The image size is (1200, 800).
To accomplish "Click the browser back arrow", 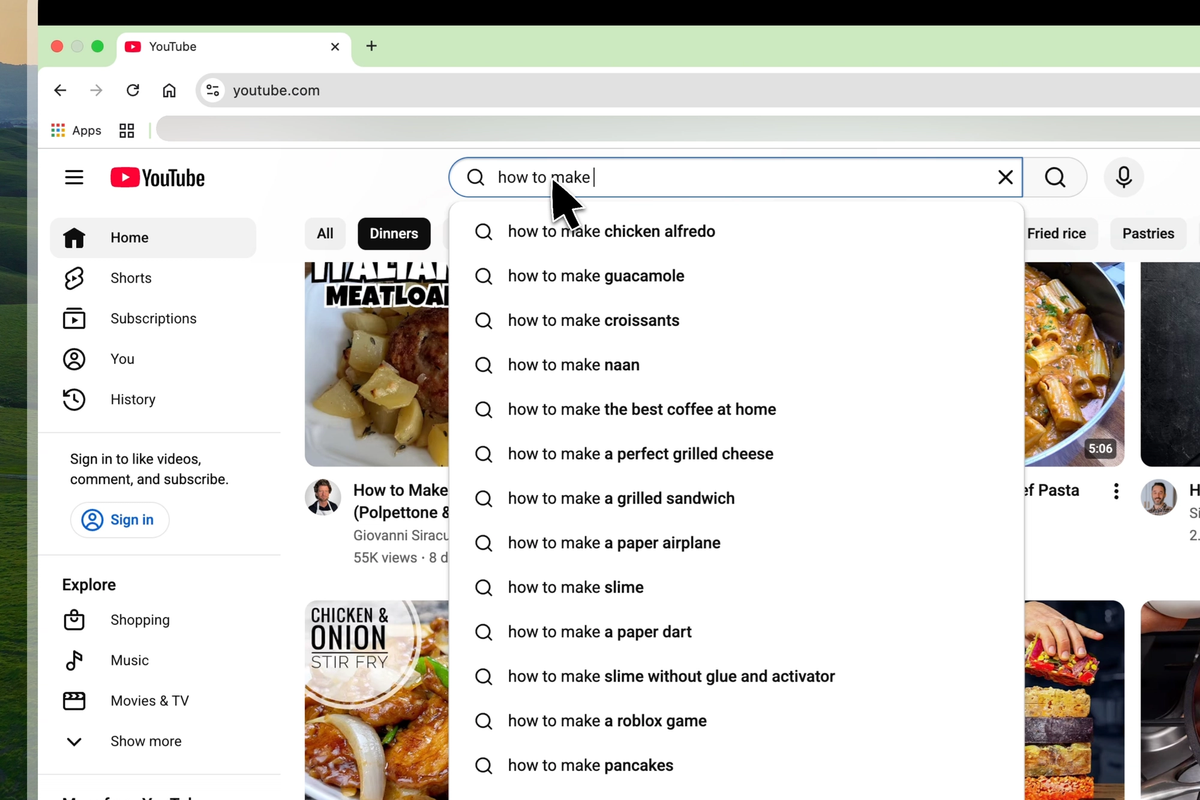I will point(60,90).
